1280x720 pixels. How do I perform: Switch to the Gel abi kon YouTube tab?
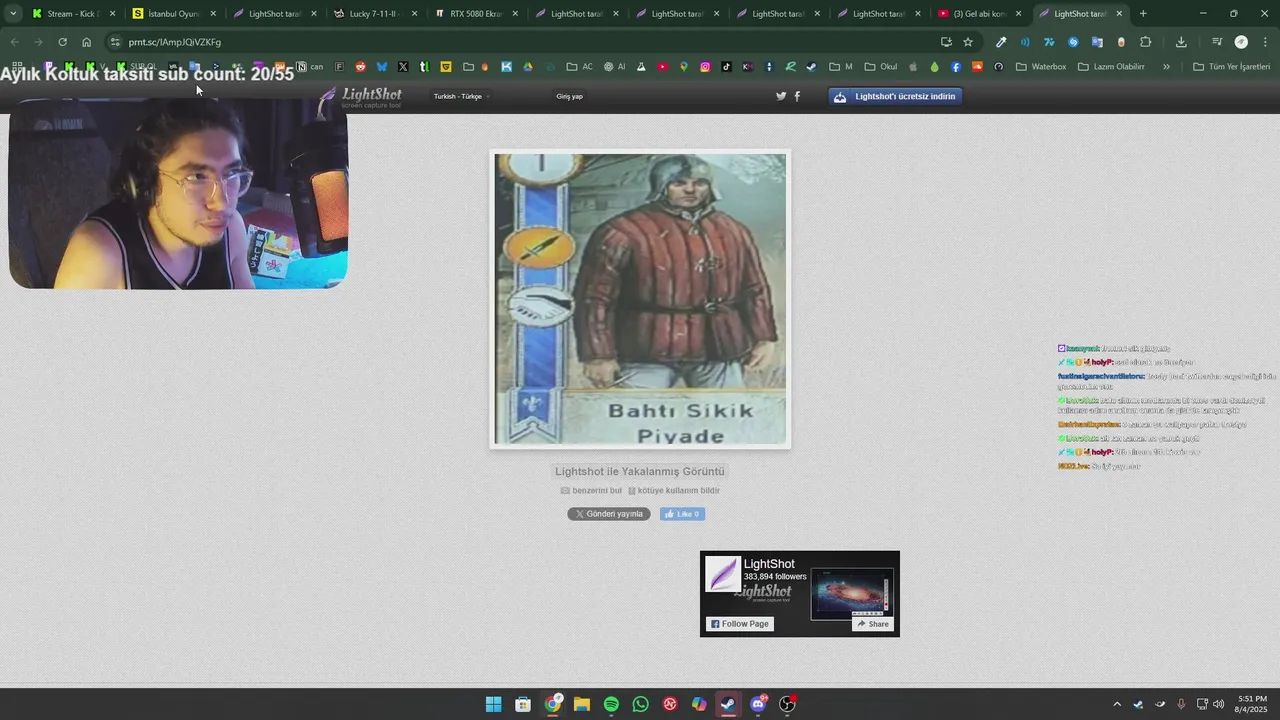[981, 14]
